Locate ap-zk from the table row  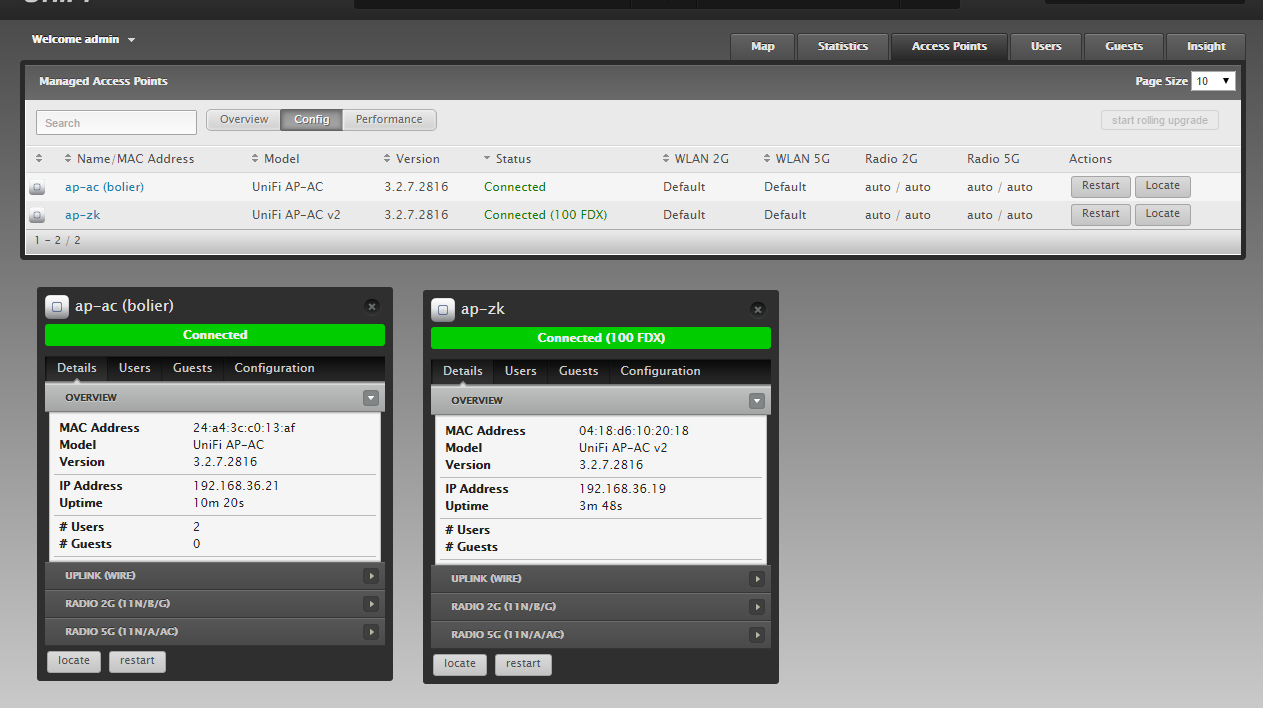tap(1162, 214)
